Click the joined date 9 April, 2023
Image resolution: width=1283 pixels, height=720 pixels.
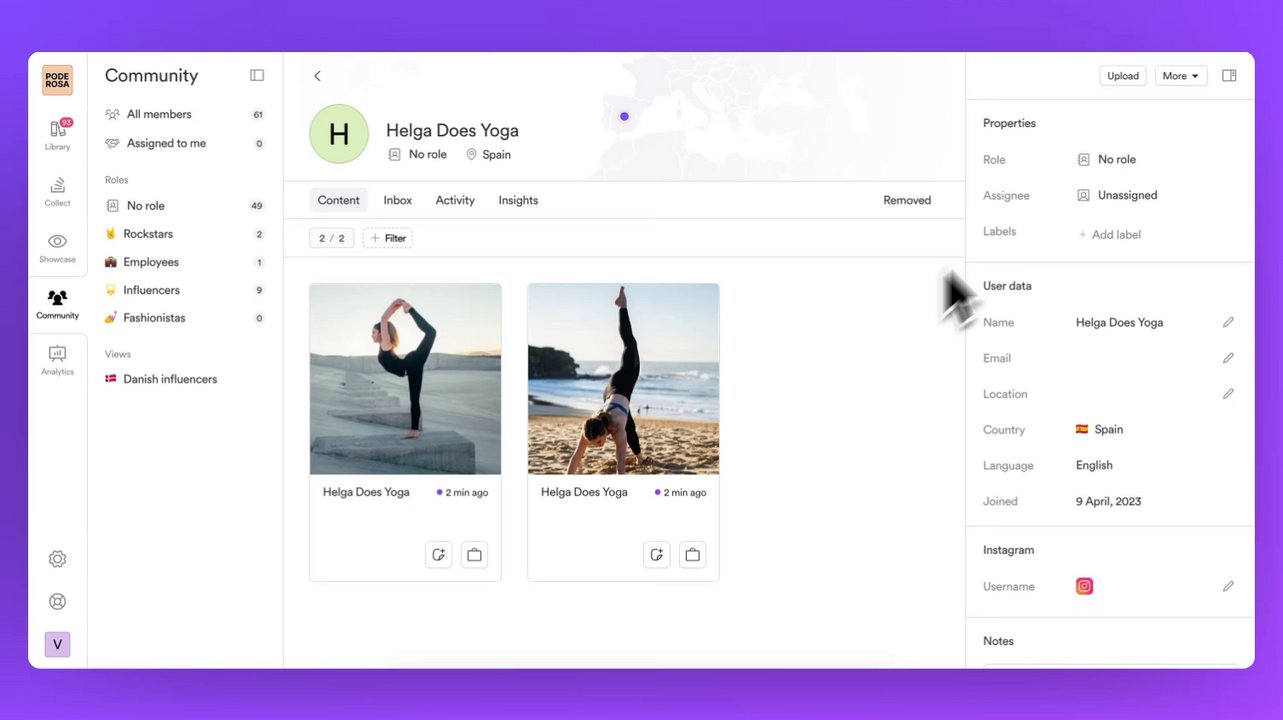pyautogui.click(x=1108, y=501)
